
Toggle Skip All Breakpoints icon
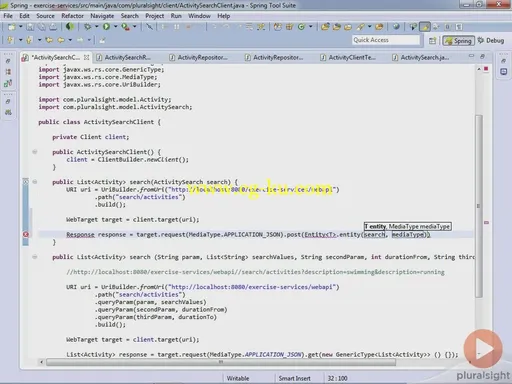[149, 27]
